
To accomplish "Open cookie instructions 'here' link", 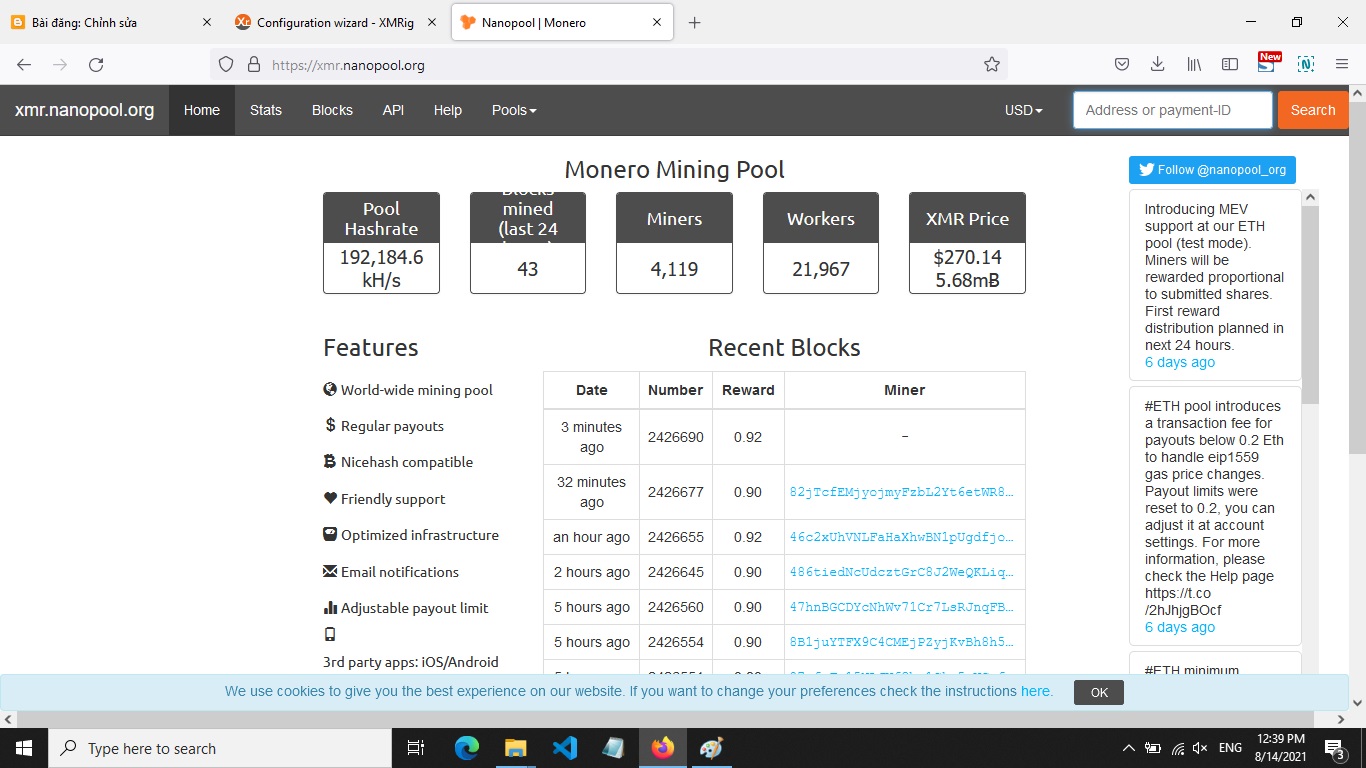I will point(1035,691).
